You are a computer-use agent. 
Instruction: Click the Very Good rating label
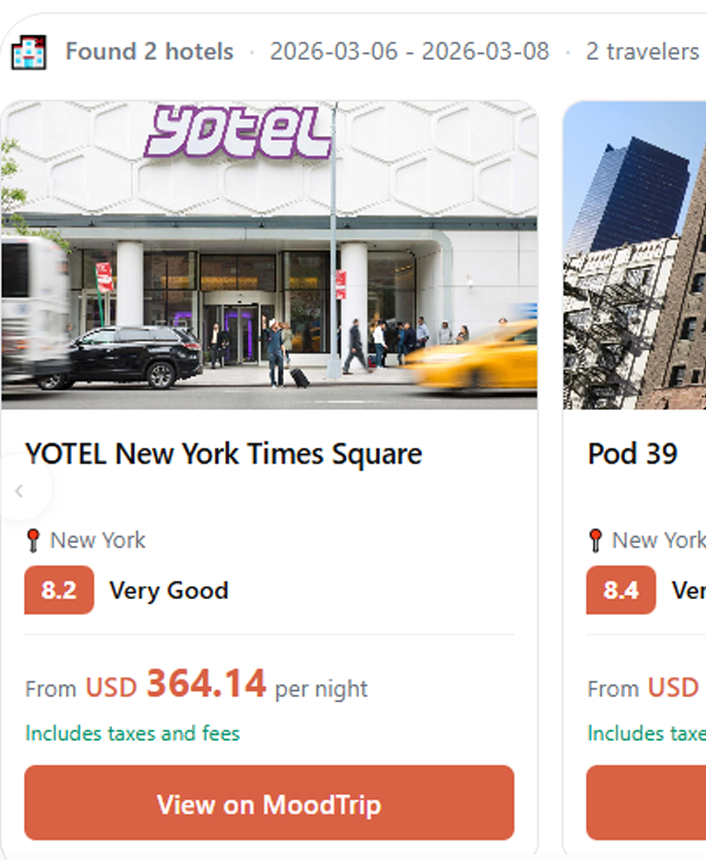[169, 590]
